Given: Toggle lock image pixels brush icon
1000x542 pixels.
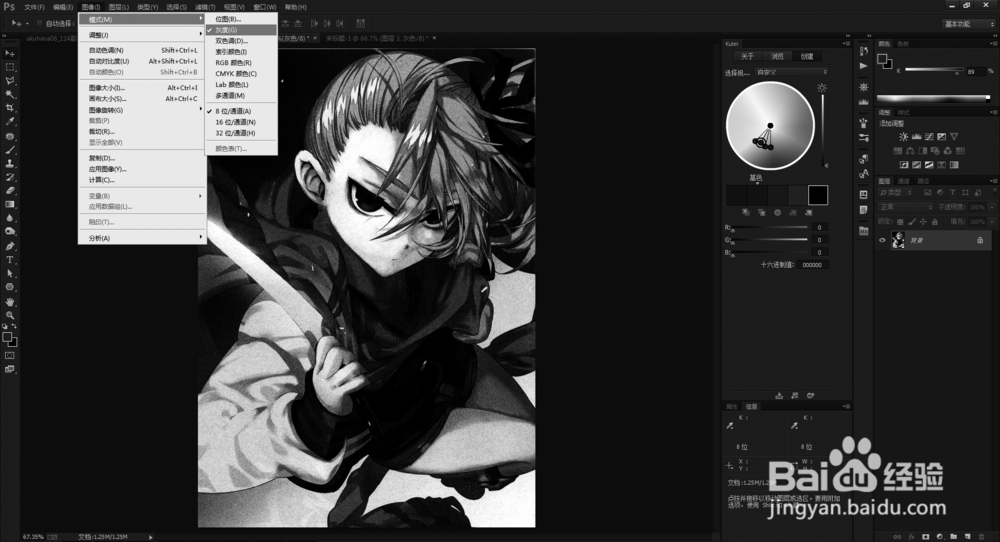Looking at the screenshot, I should (x=912, y=222).
